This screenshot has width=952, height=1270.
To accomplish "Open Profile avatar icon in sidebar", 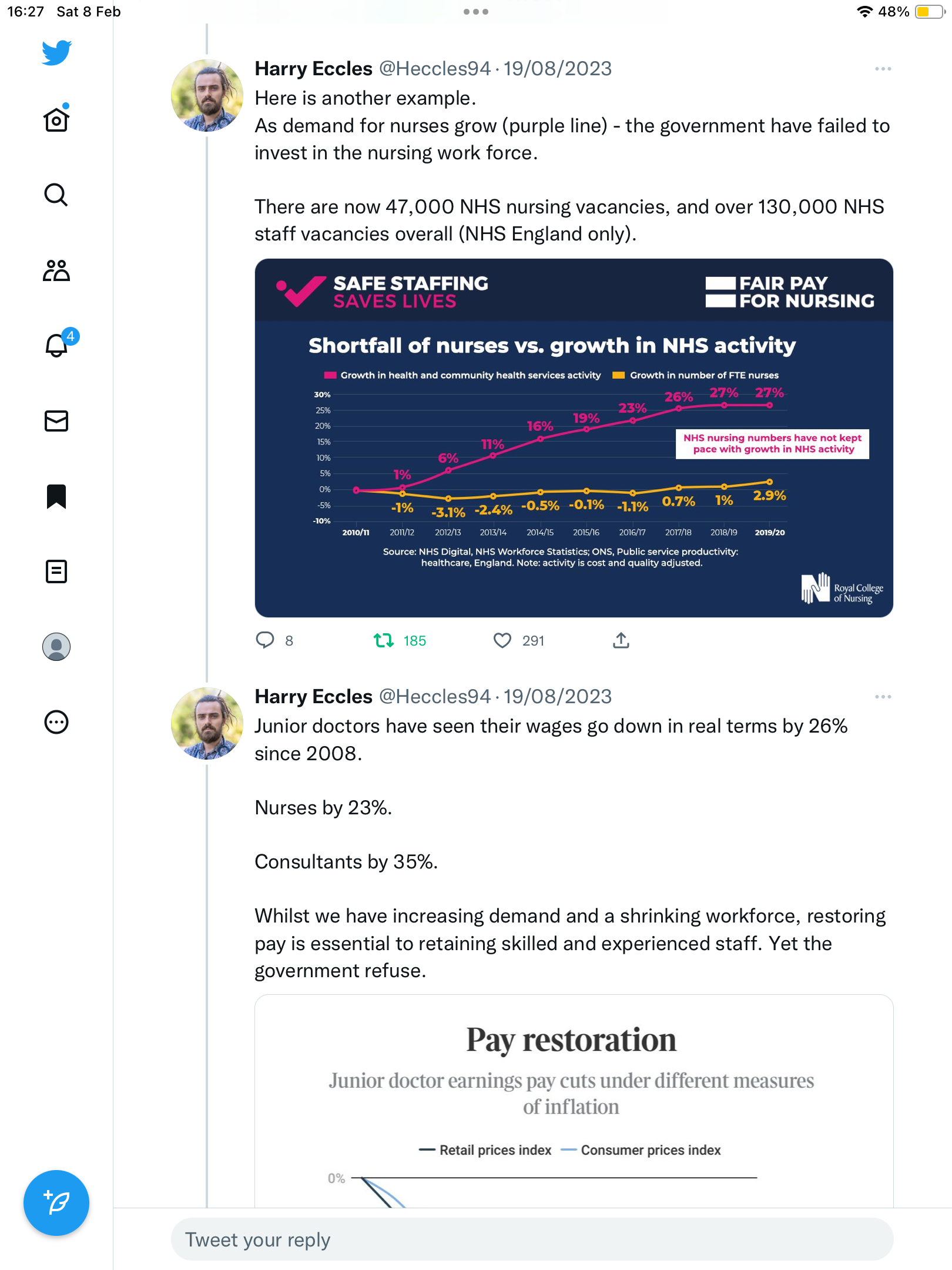I will [x=56, y=647].
